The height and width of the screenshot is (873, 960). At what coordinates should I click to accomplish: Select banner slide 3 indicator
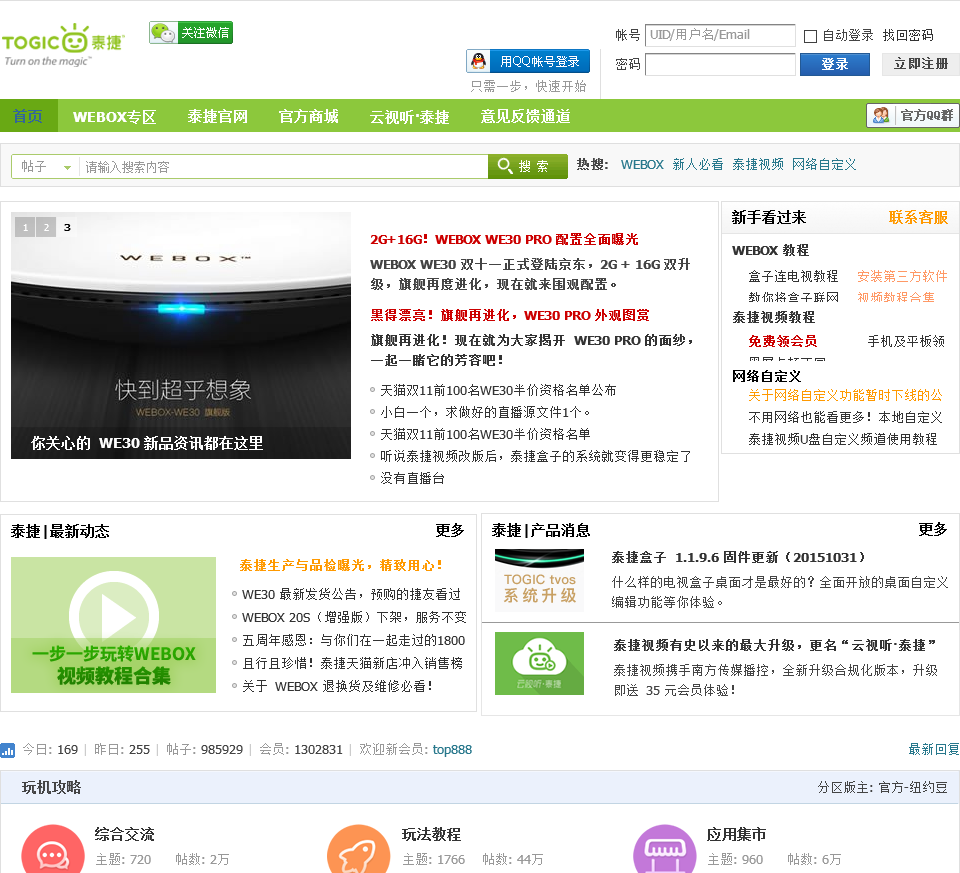tap(67, 228)
